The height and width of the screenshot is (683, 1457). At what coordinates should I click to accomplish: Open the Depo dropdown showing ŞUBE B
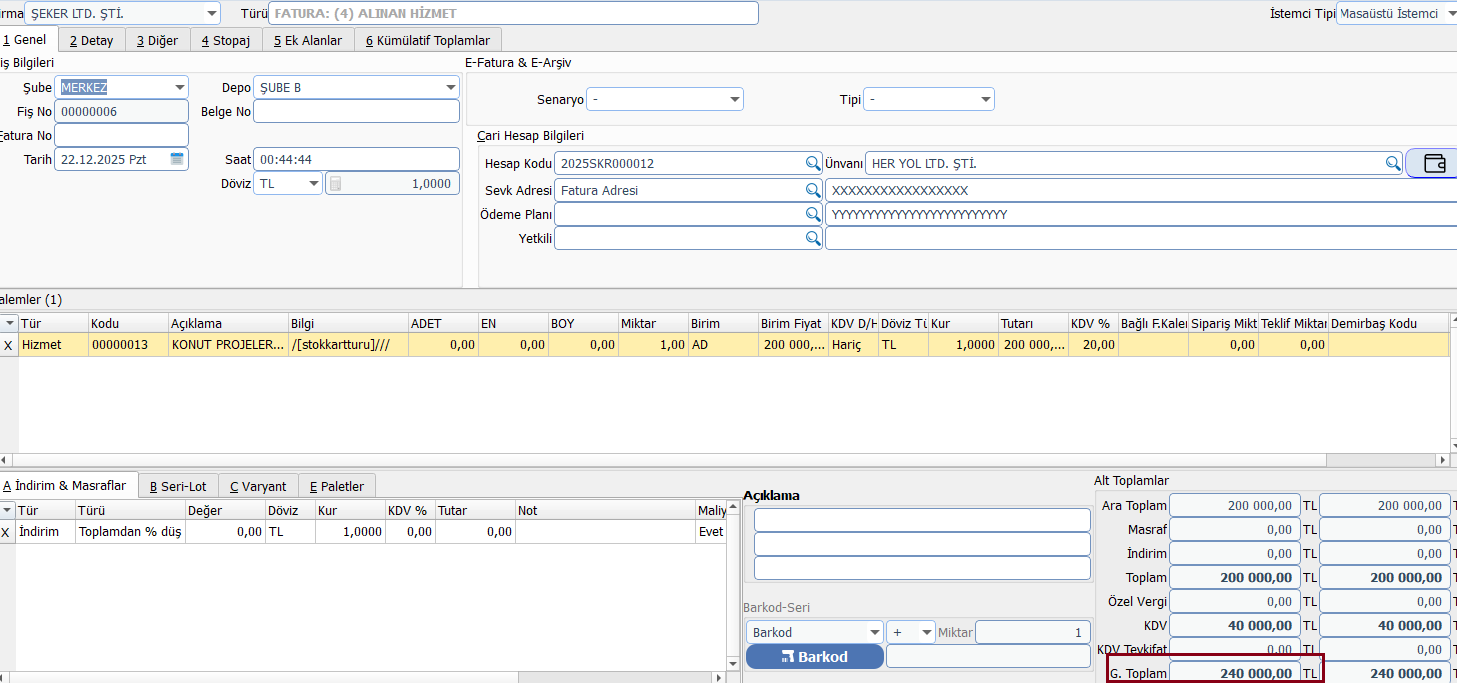(x=451, y=87)
